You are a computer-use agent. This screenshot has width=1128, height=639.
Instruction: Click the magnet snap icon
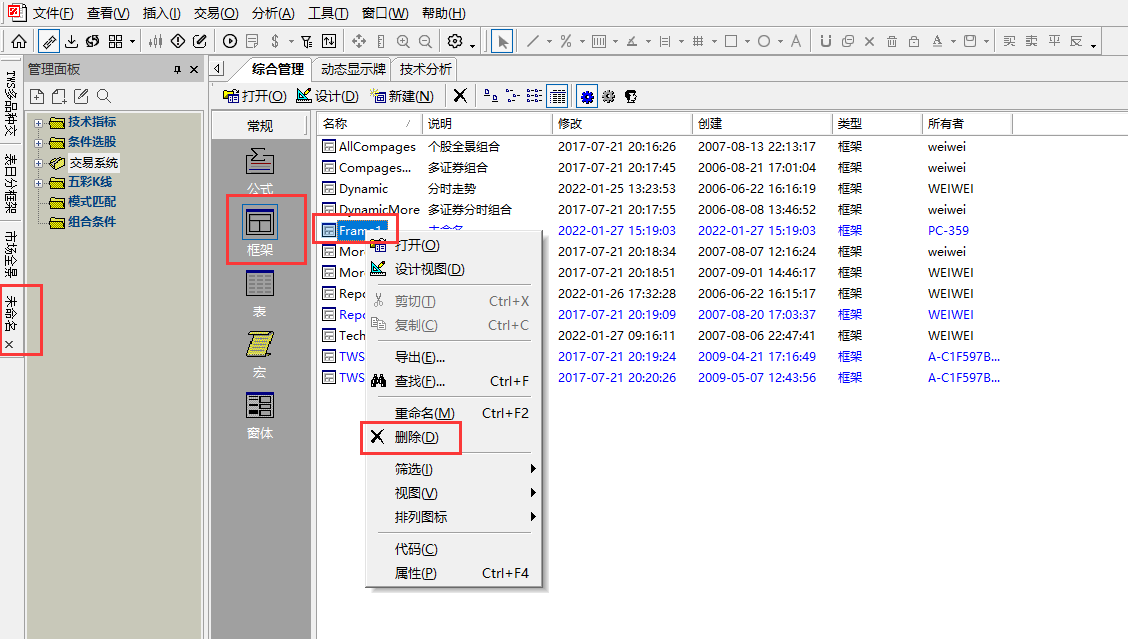point(826,41)
